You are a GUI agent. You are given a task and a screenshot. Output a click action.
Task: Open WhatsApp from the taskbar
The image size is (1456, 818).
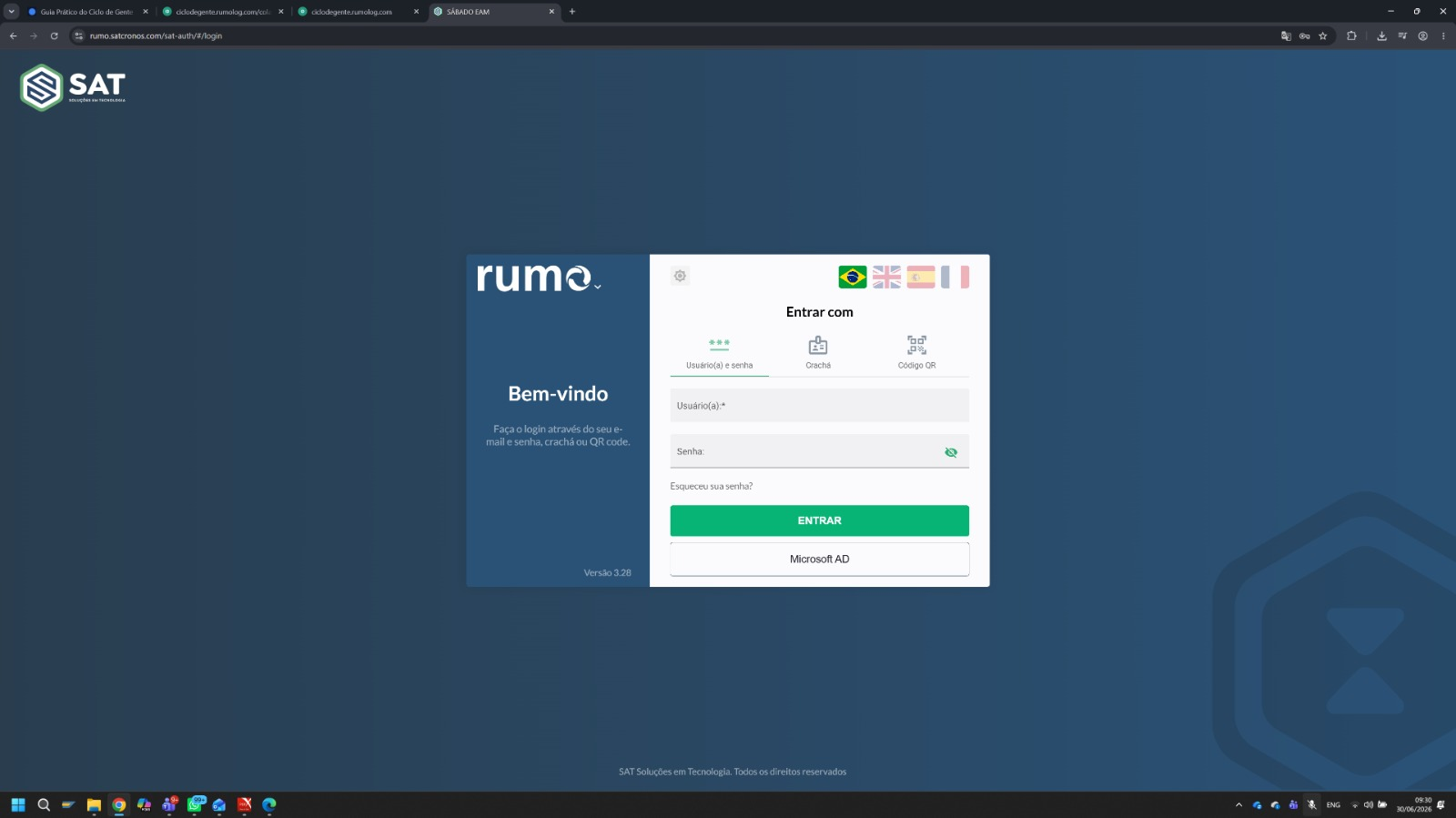click(195, 804)
